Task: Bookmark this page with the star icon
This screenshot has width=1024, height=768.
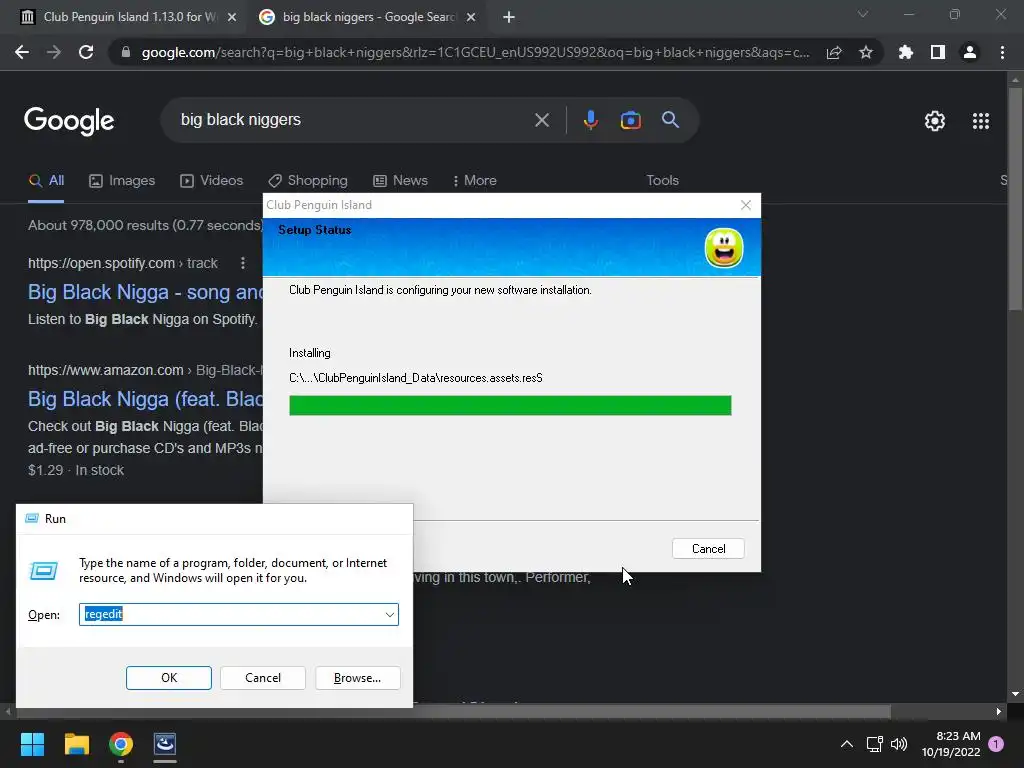Action: pyautogui.click(x=866, y=52)
